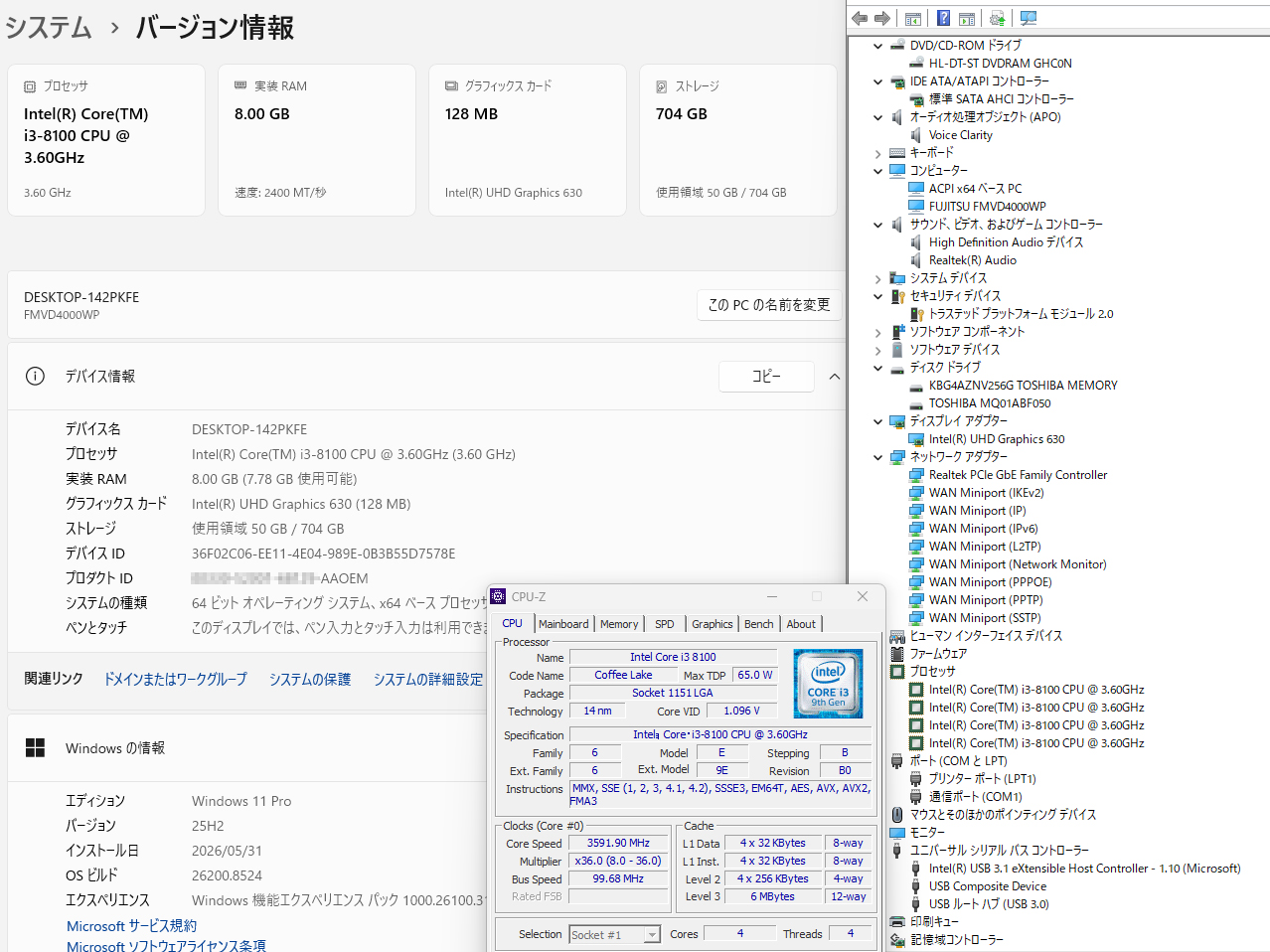The image size is (1270, 952).
Task: Close the CPU-Z window
Action: (862, 596)
